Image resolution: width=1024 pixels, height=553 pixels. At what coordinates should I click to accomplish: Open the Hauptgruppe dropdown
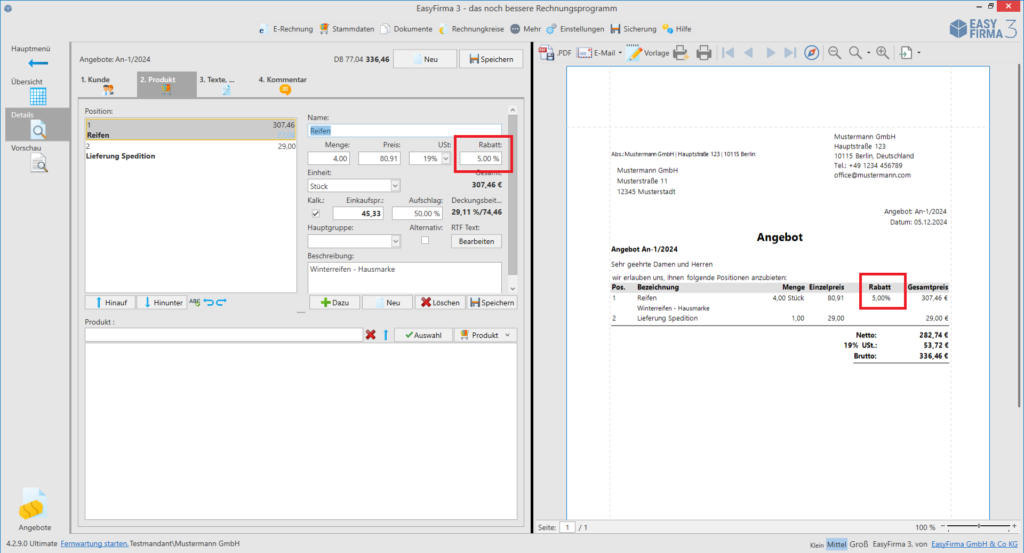click(x=395, y=241)
